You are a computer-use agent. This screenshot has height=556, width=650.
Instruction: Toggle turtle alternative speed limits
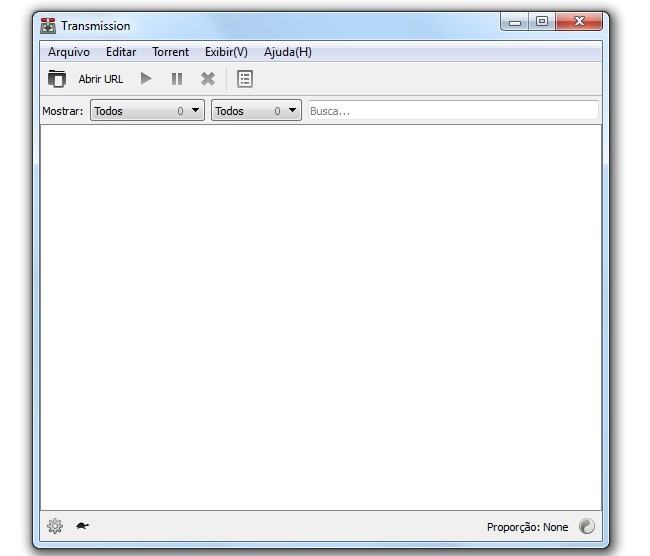tap(82, 526)
